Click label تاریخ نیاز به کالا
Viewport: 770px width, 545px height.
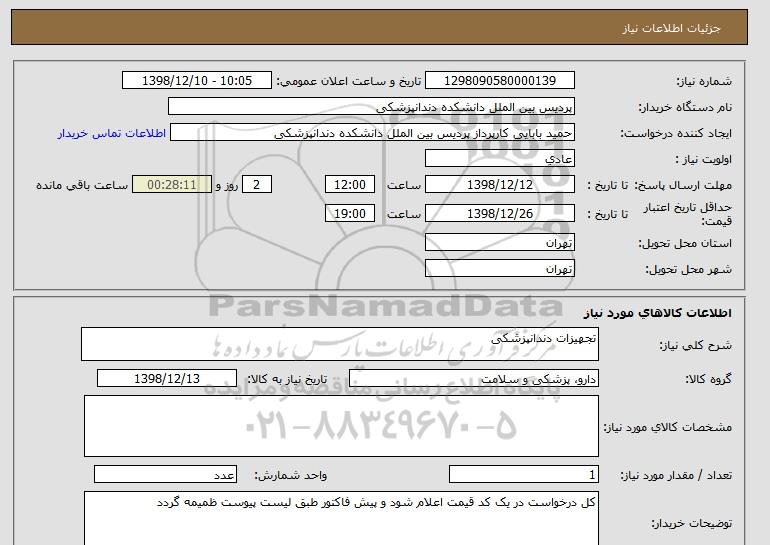(x=287, y=379)
